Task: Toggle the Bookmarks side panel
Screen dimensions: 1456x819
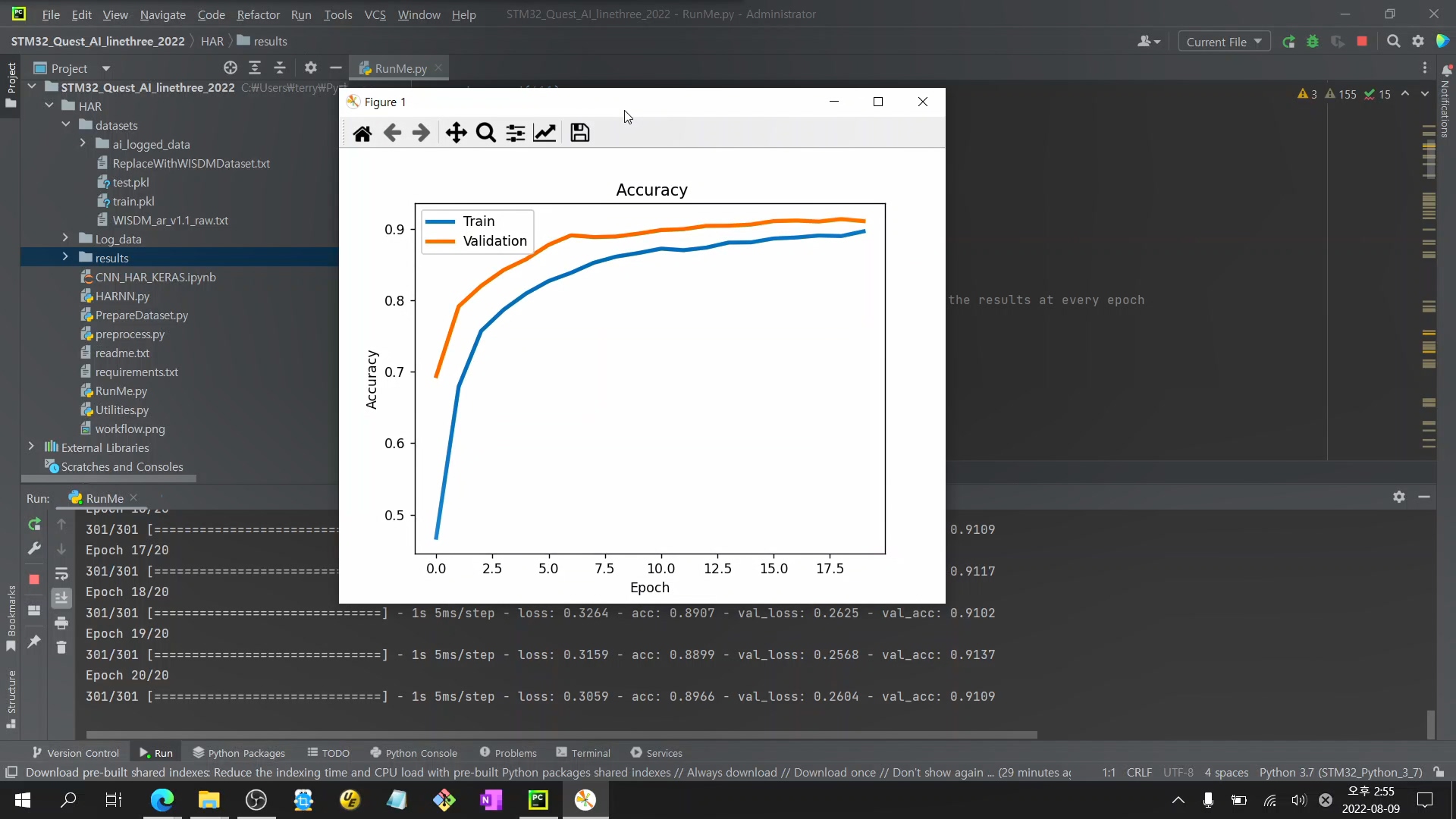Action: pyautogui.click(x=11, y=618)
